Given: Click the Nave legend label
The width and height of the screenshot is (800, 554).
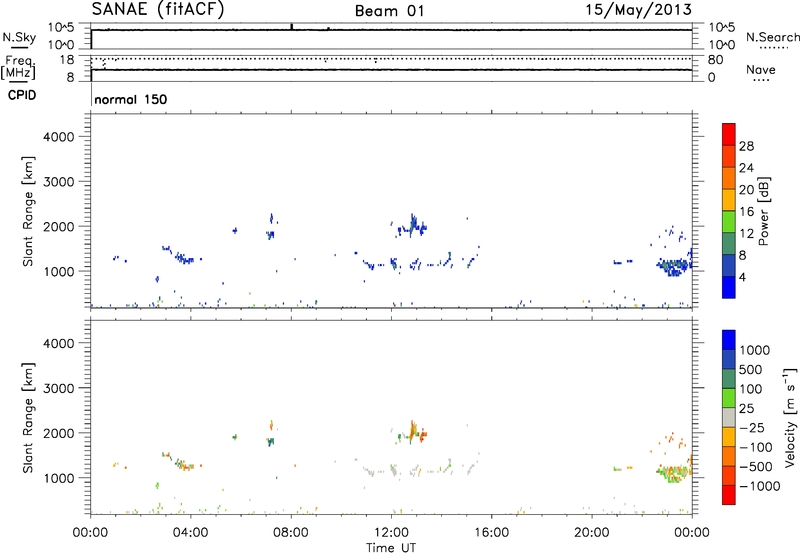Looking at the screenshot, I should [761, 69].
